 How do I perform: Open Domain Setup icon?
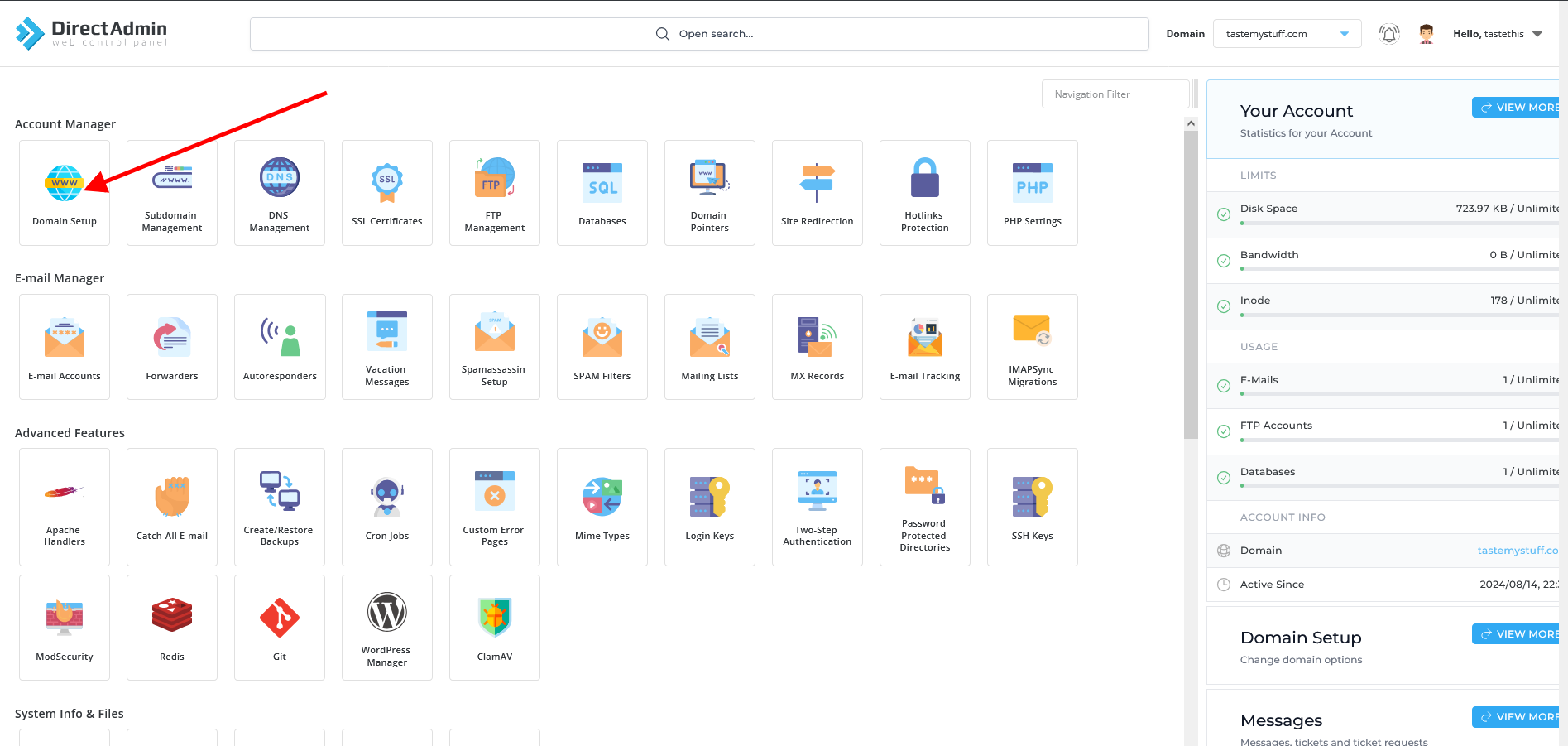pos(64,192)
